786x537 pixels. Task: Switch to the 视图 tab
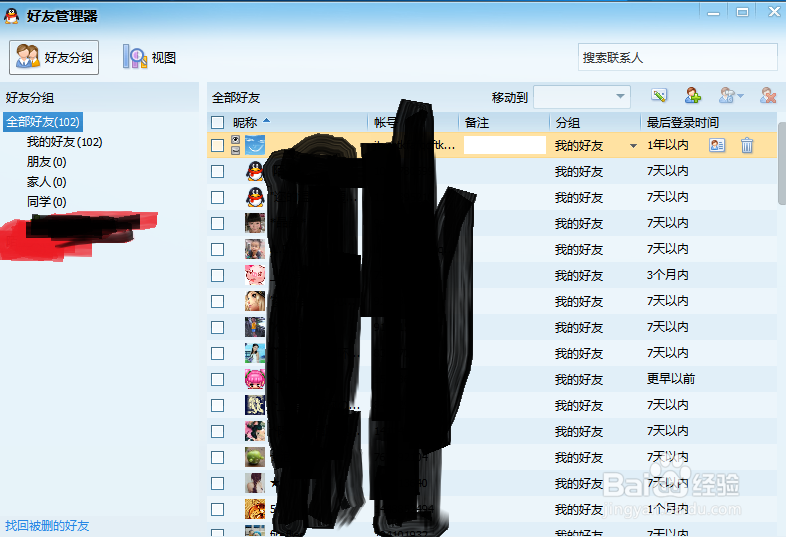[x=150, y=58]
